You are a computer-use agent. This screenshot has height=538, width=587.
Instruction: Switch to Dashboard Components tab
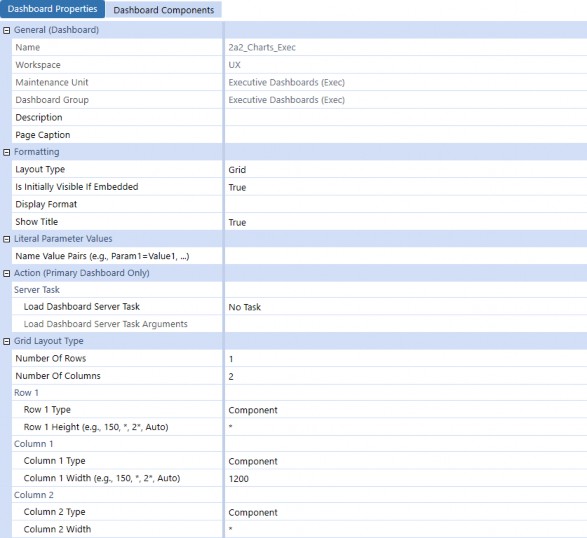coord(164,10)
